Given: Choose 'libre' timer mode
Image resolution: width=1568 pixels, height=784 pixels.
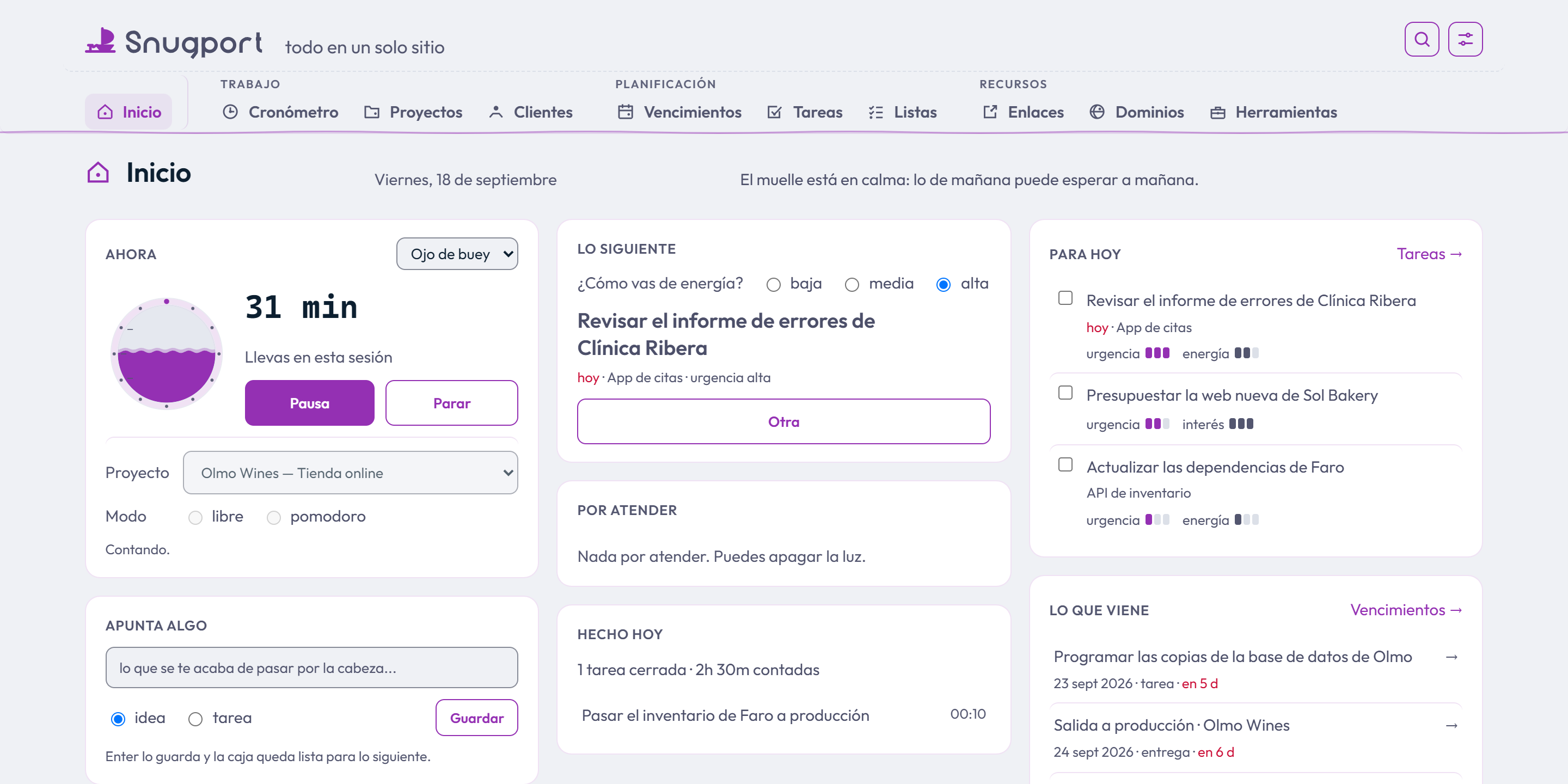Looking at the screenshot, I should click(195, 517).
